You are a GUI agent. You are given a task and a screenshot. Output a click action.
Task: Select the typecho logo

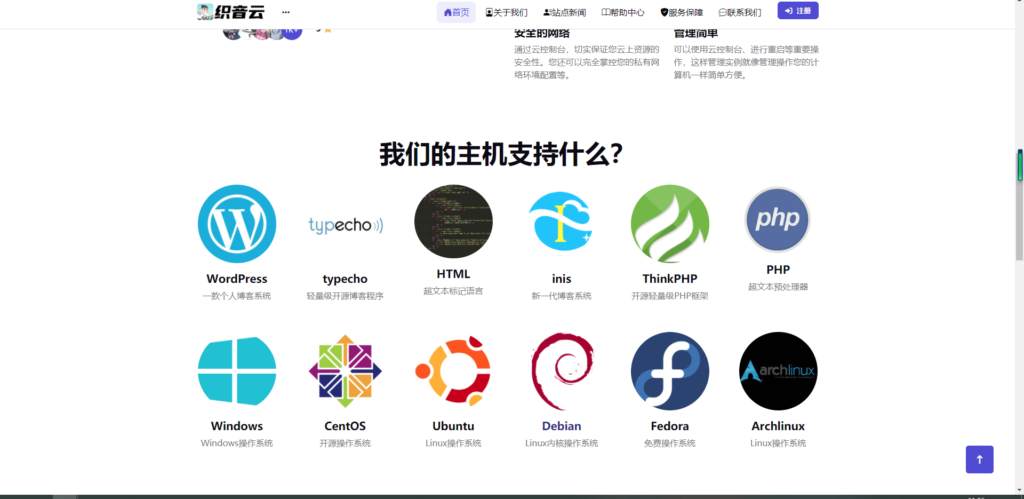coord(345,224)
